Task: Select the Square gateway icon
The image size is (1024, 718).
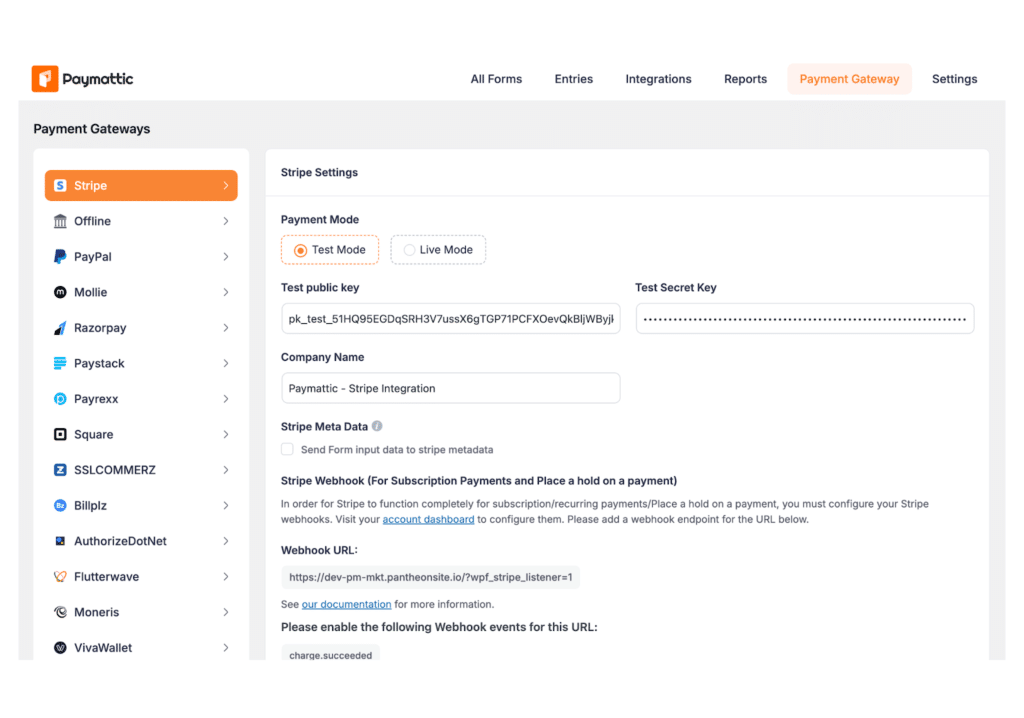Action: [60, 434]
